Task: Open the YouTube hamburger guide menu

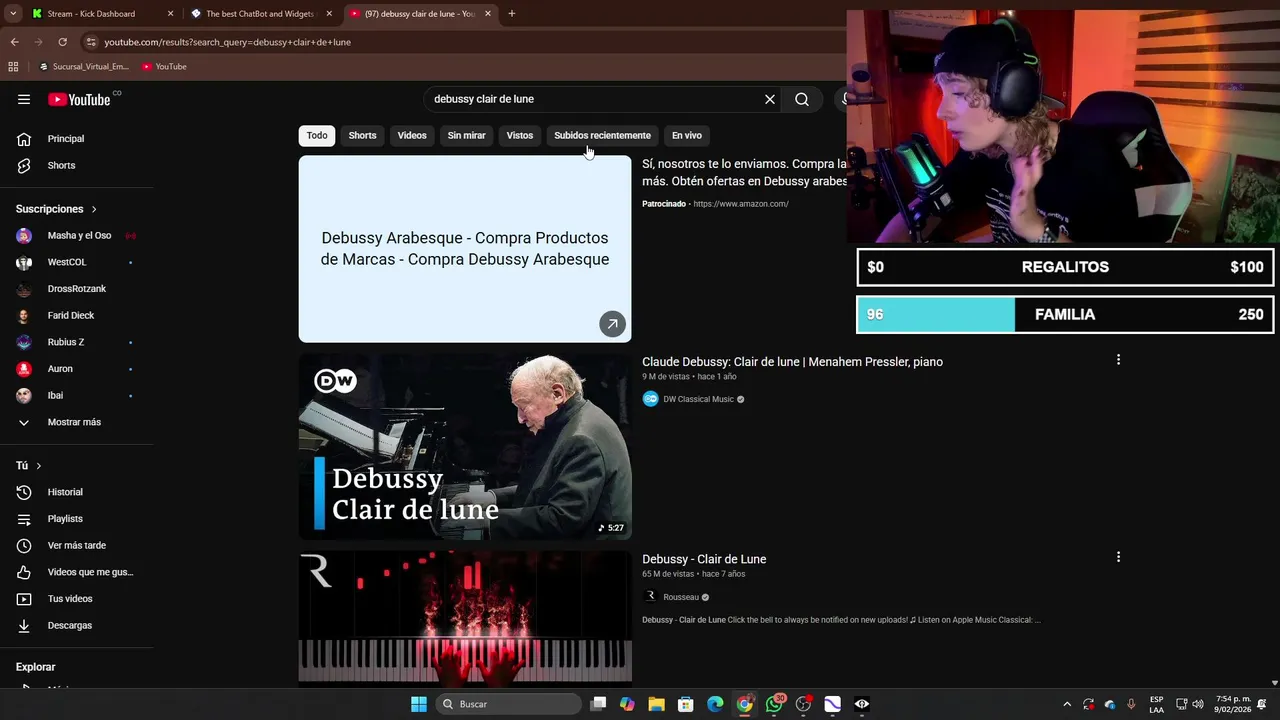Action: tap(24, 99)
